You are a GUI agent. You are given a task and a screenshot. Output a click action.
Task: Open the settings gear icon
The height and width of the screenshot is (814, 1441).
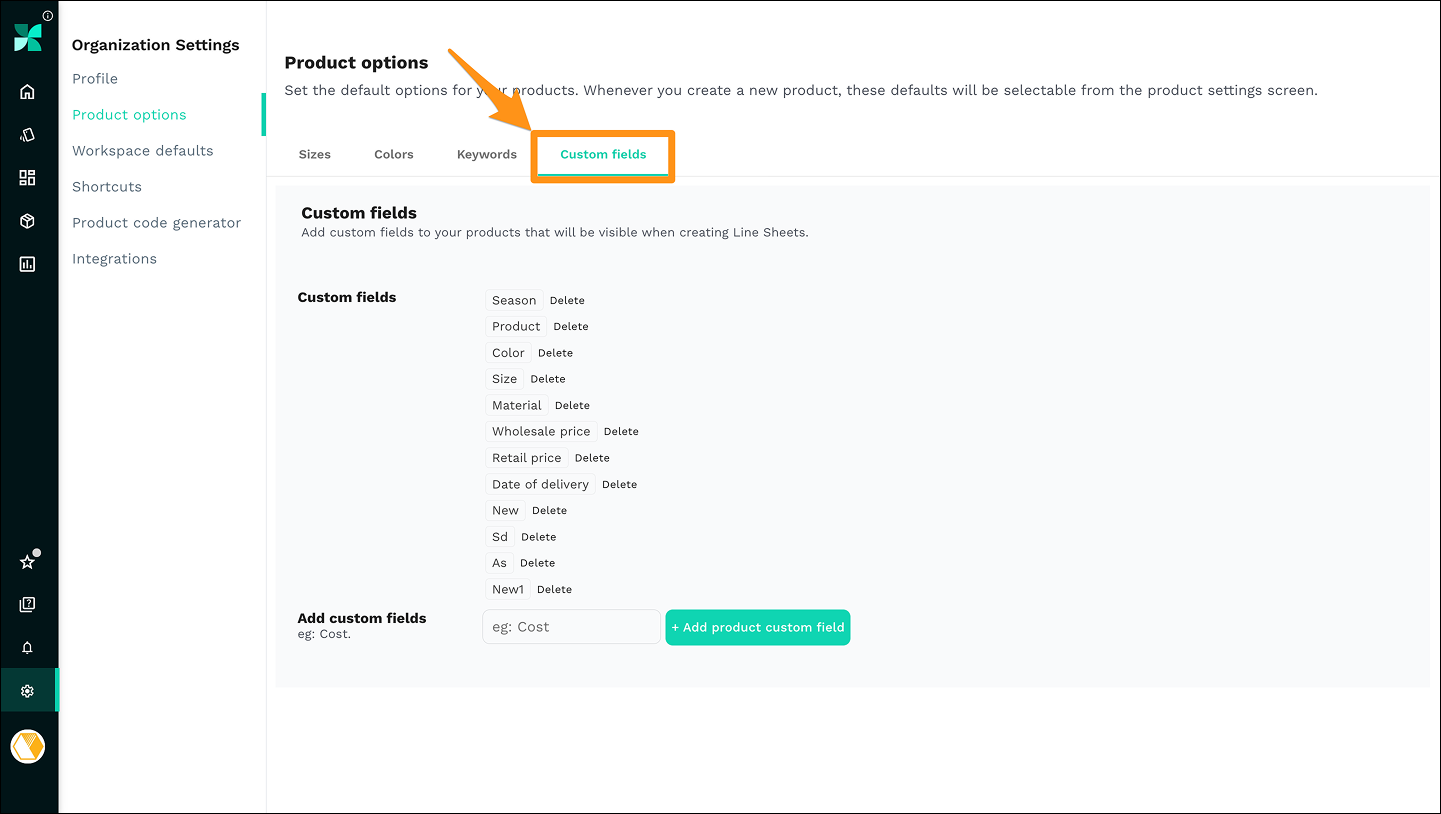click(x=28, y=691)
